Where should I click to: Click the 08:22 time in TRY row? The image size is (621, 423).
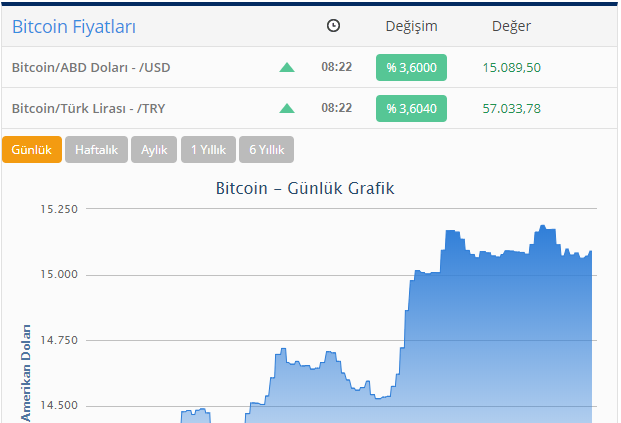pyautogui.click(x=337, y=108)
